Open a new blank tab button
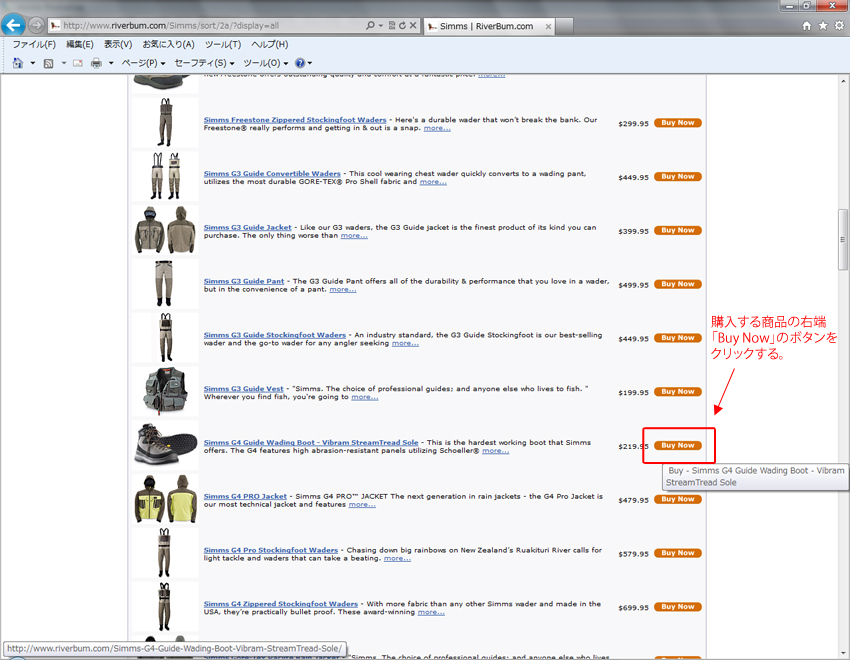The width and height of the screenshot is (850, 660). 564,26
